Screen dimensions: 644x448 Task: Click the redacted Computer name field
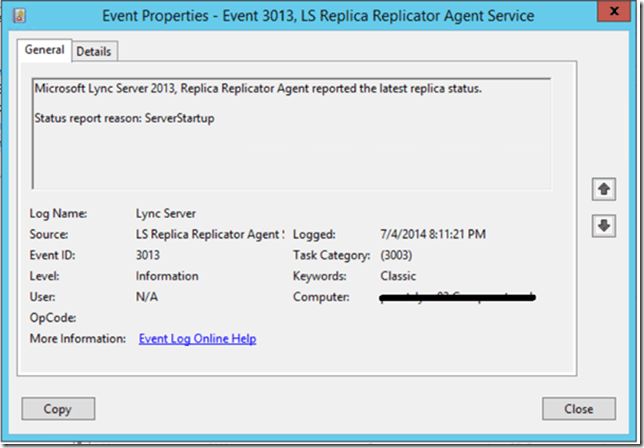pyautogui.click(x=456, y=297)
